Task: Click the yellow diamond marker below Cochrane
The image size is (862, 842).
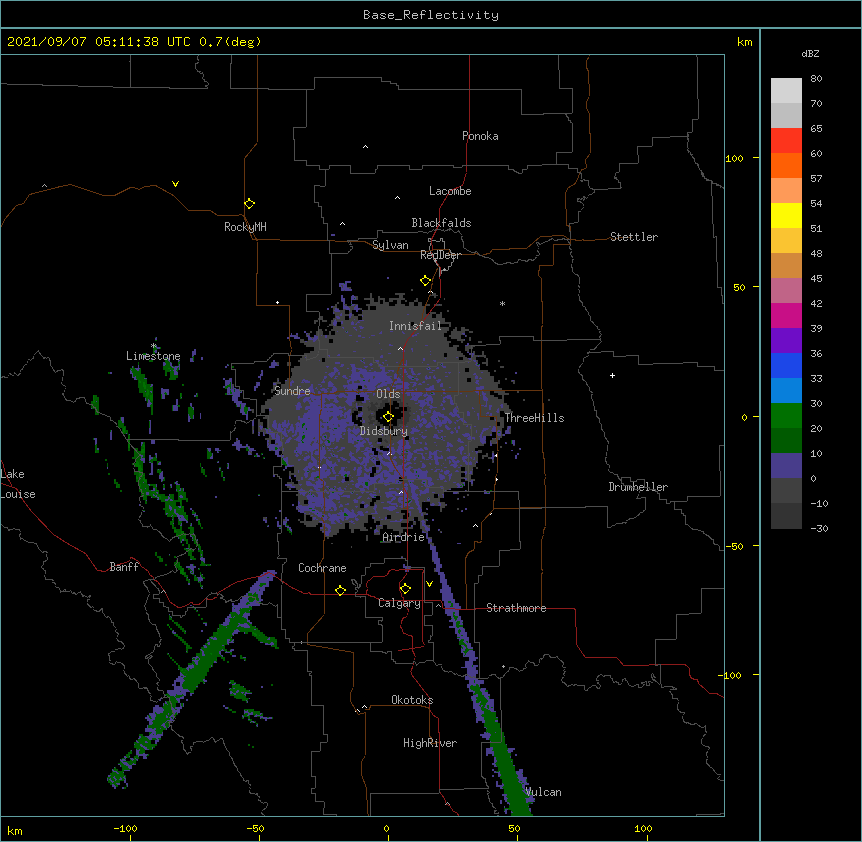Action: (340, 590)
